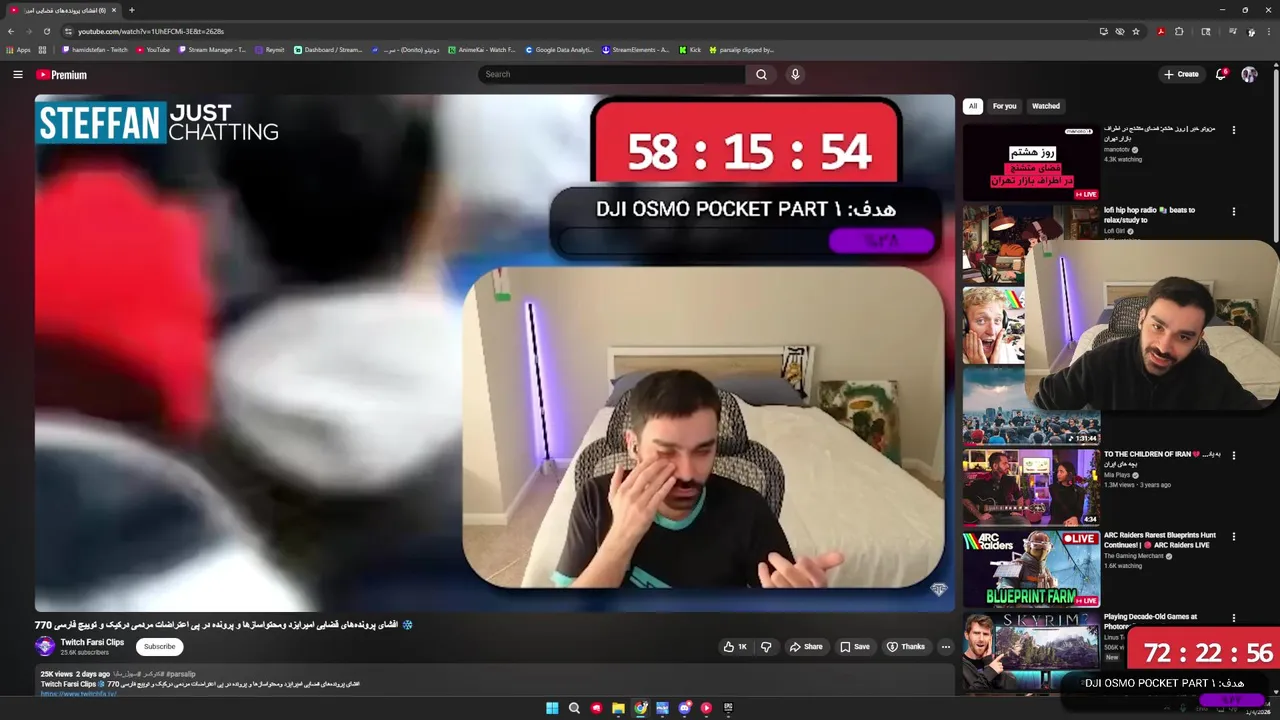The image size is (1280, 720).
Task: Select the All filter chip
Action: (x=972, y=106)
